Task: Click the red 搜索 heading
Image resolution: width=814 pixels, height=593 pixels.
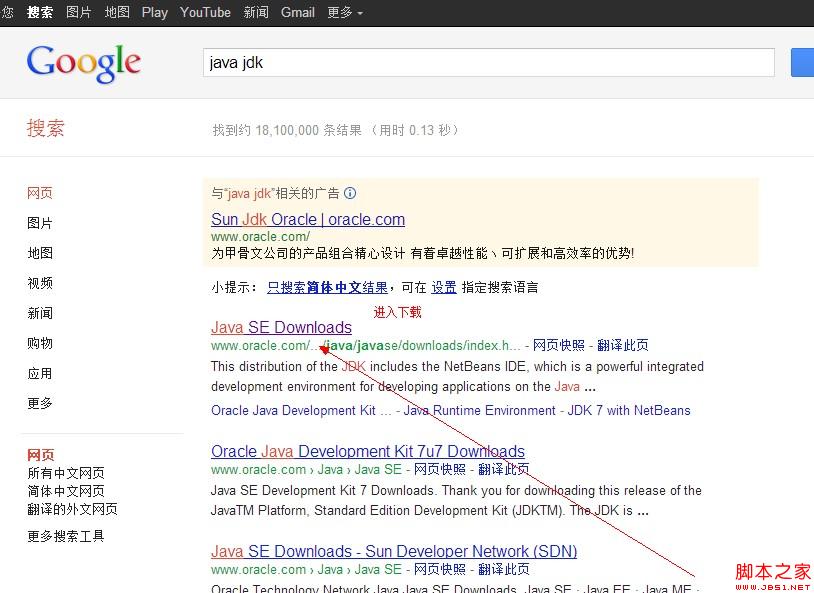Action: pyautogui.click(x=46, y=128)
